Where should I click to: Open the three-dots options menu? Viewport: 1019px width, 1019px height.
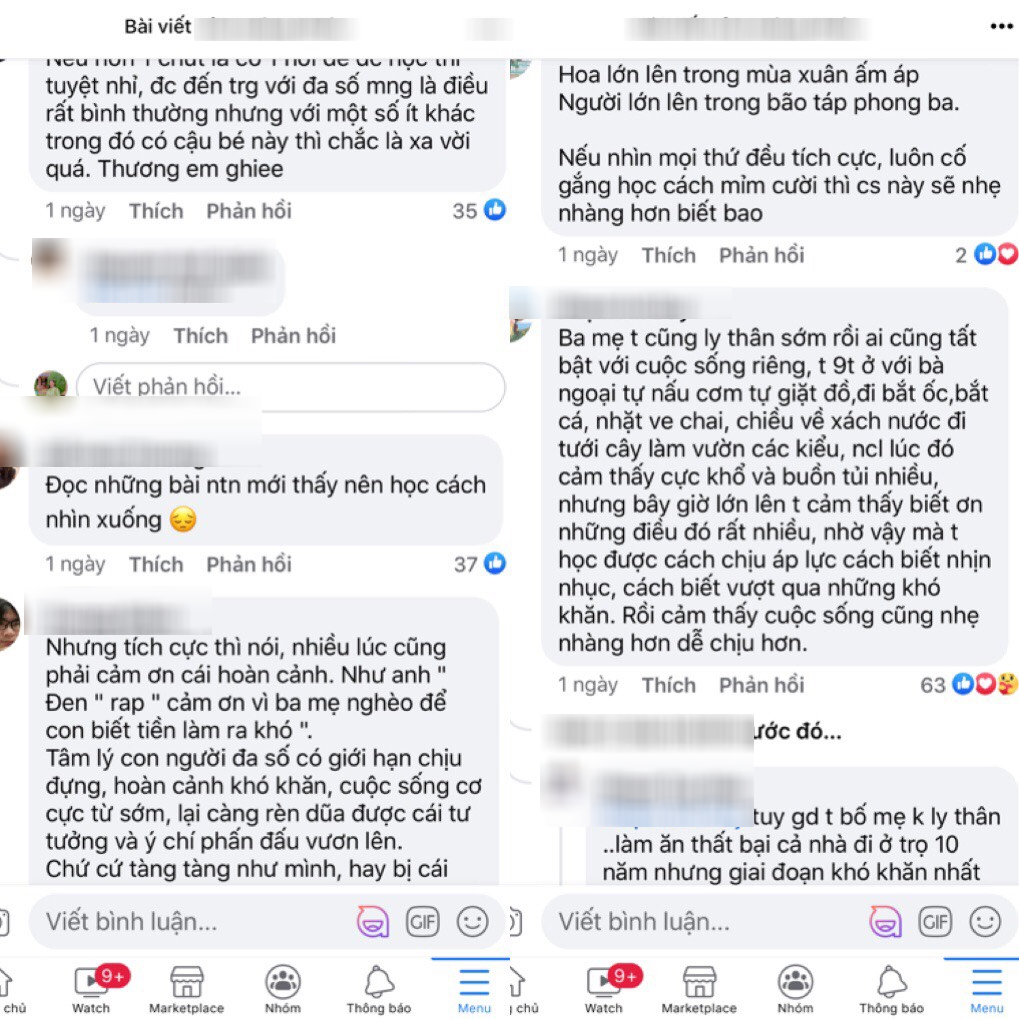tap(1001, 27)
